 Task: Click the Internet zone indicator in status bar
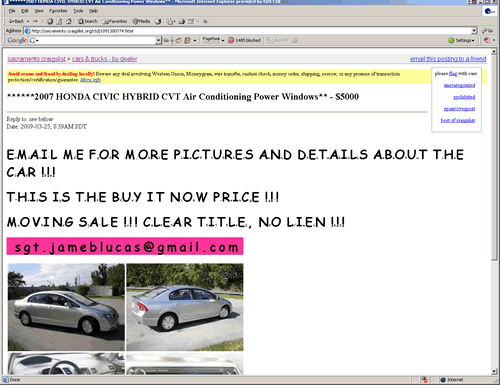[452, 380]
